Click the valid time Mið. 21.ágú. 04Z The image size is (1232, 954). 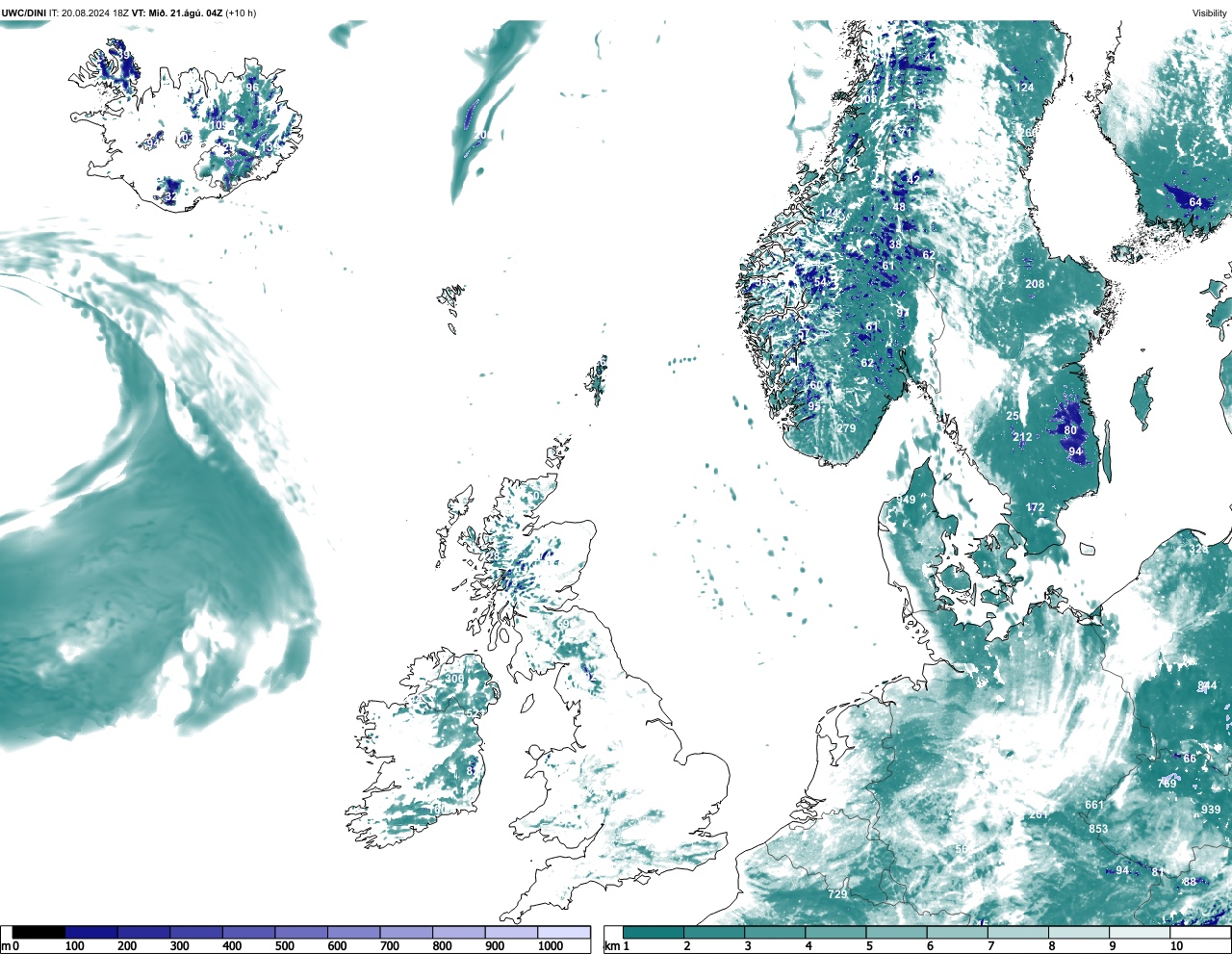pos(185,13)
